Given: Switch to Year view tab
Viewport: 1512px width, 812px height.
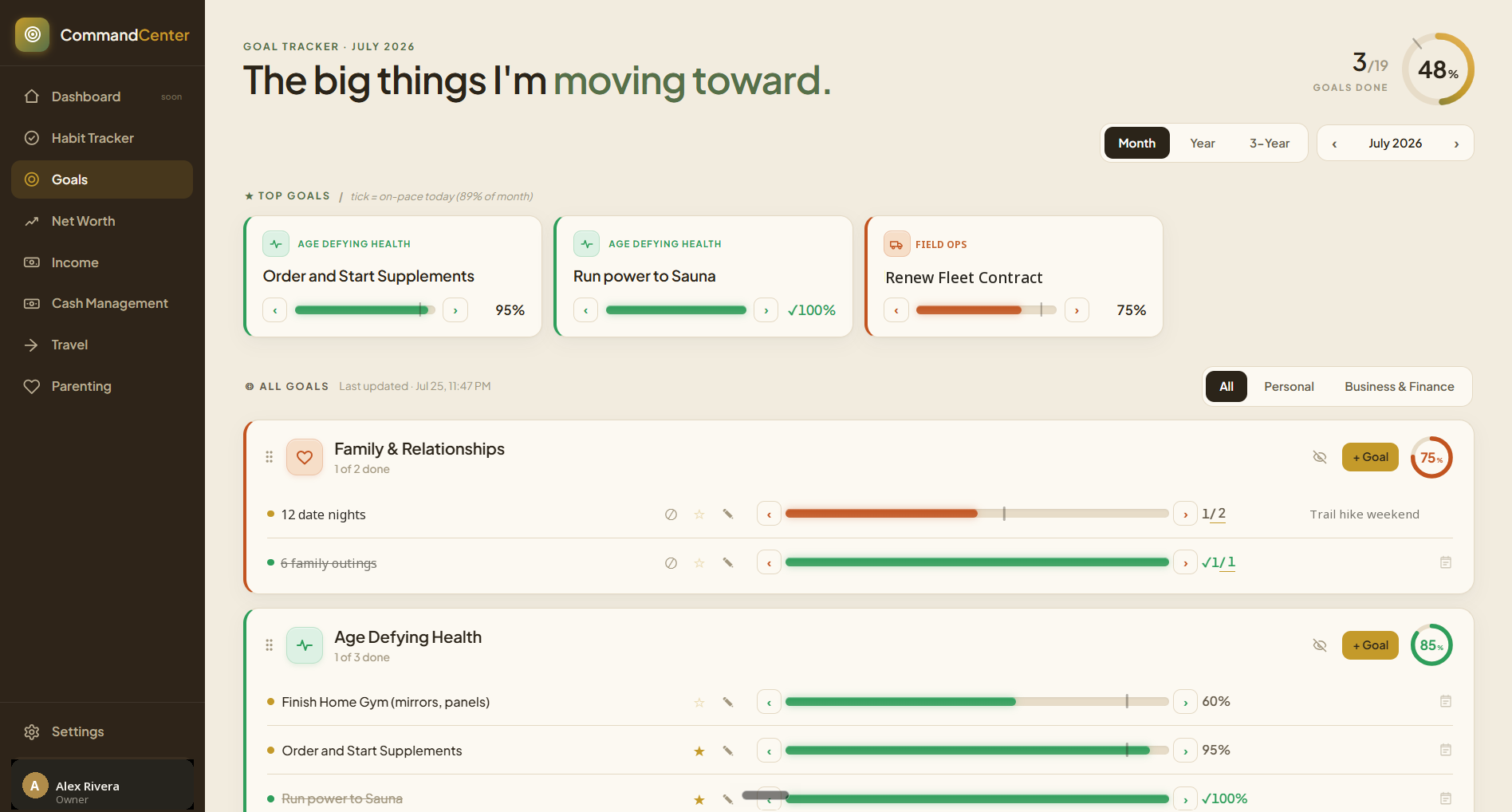Looking at the screenshot, I should 1203,143.
